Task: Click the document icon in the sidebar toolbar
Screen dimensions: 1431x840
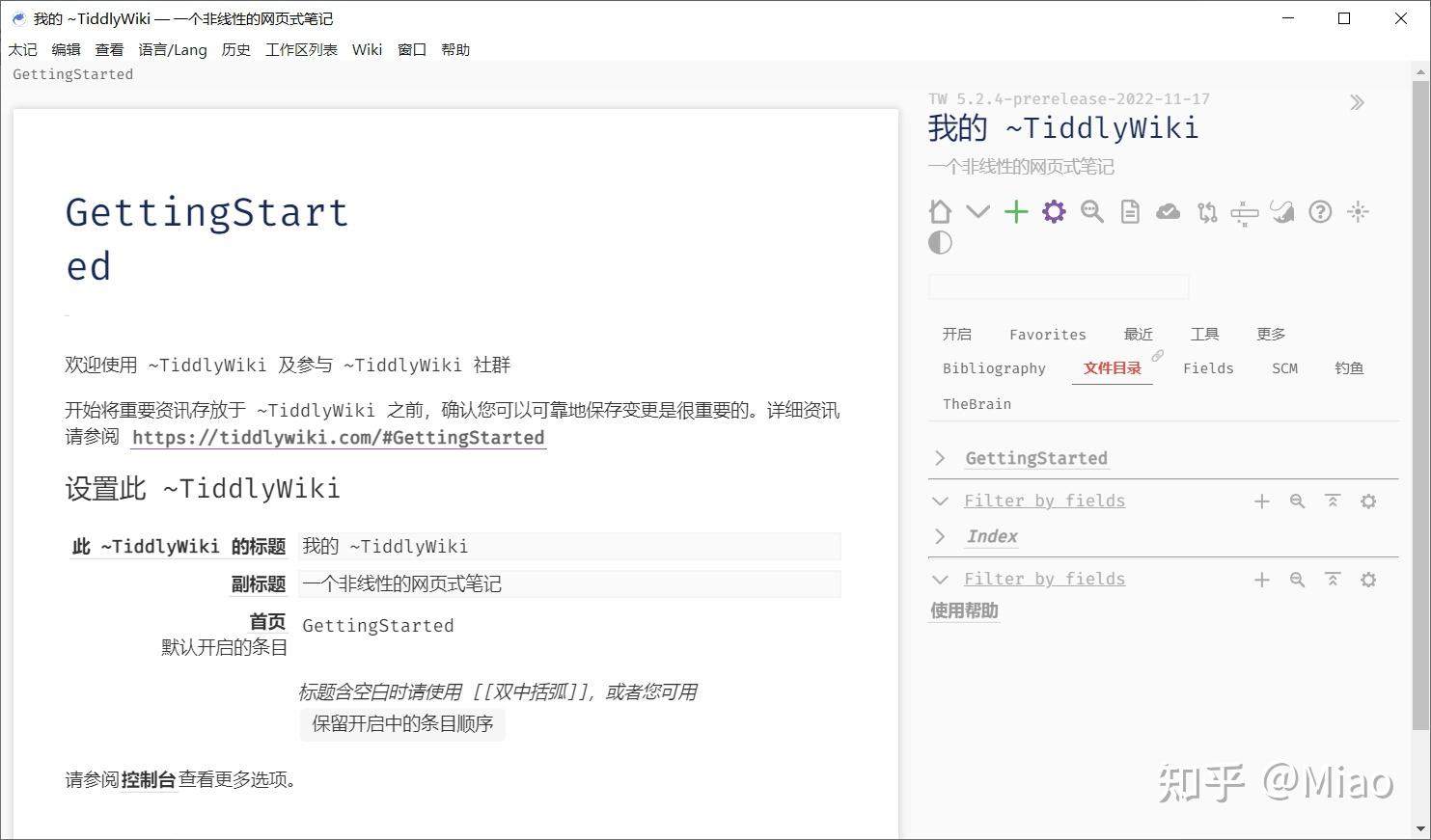Action: pos(1129,211)
